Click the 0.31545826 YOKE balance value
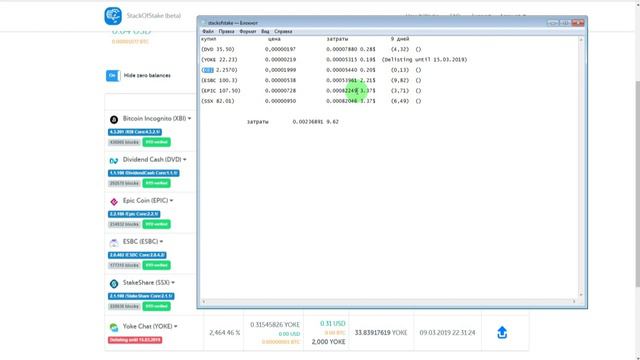640x360 pixels. 275,324
